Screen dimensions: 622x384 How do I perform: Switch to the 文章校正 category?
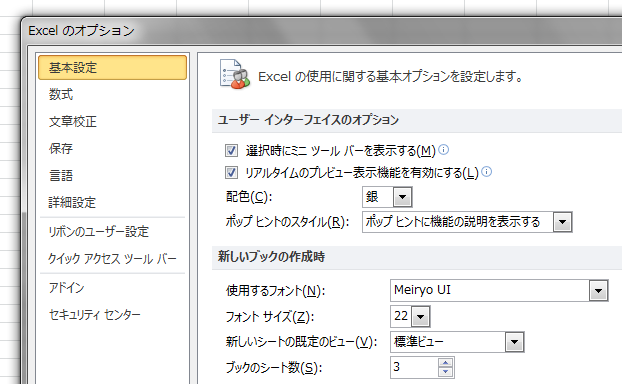click(73, 121)
